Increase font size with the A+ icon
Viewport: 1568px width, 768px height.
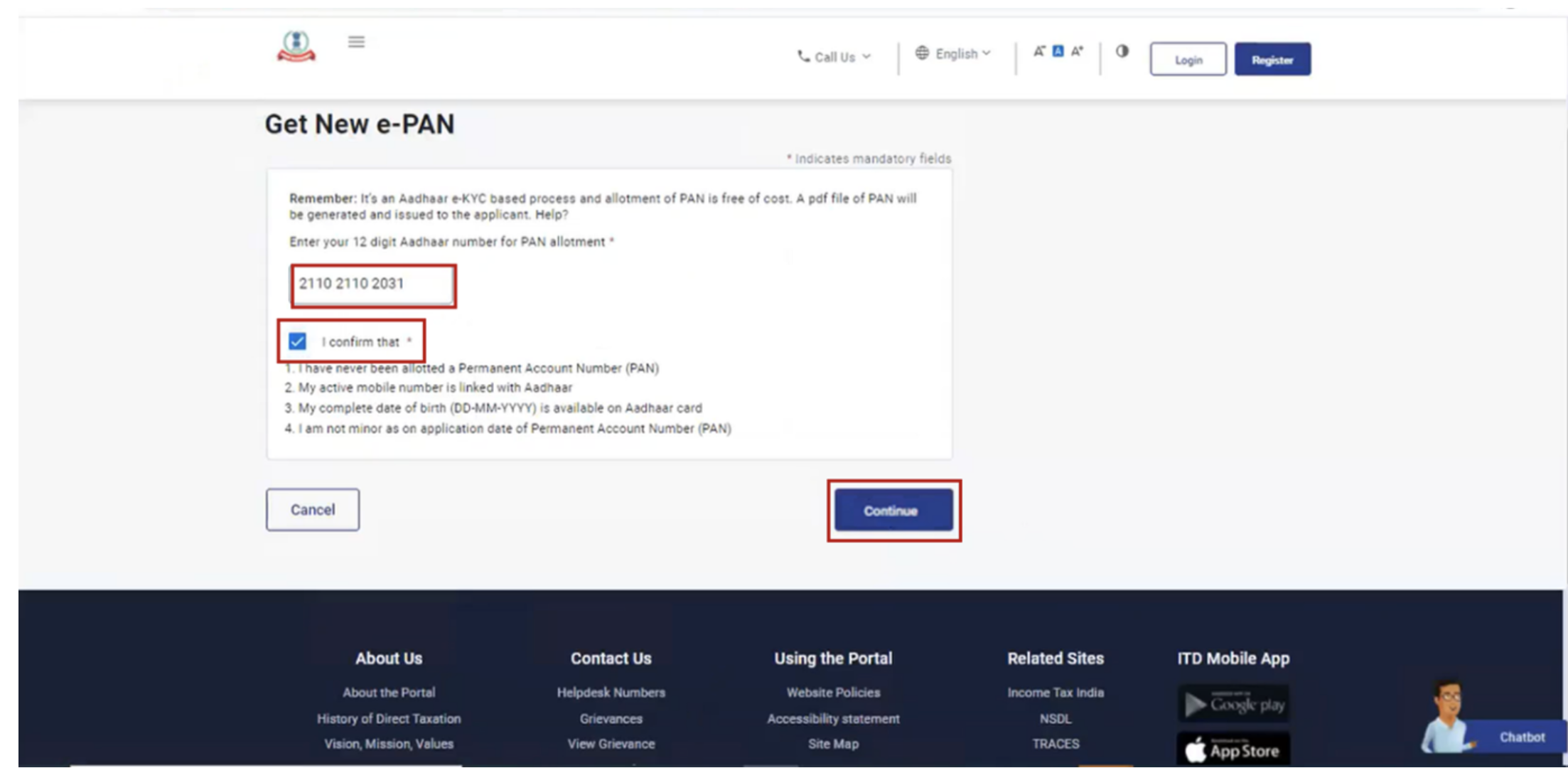[1077, 51]
